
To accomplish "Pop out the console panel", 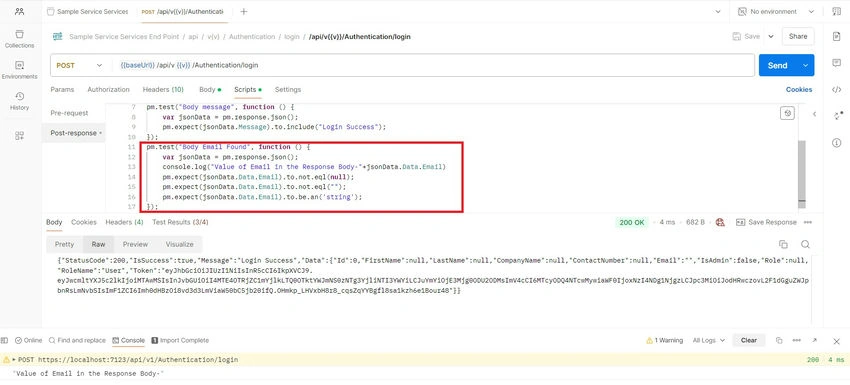I will click(x=814, y=341).
